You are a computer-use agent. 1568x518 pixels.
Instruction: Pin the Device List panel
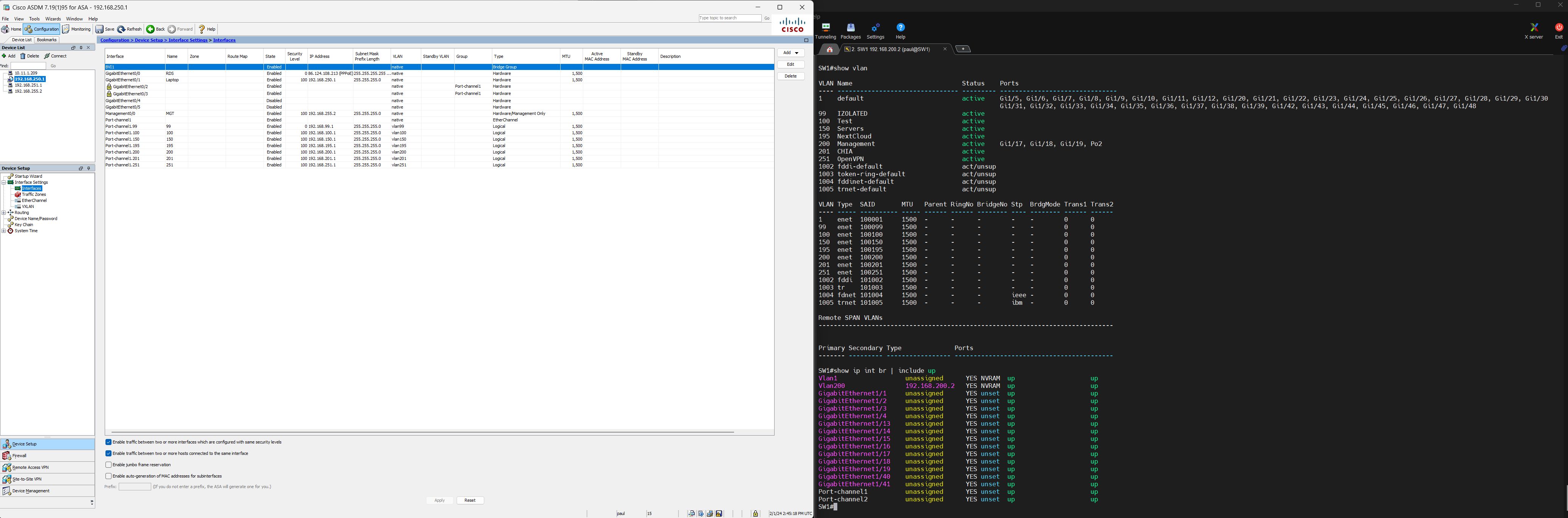[x=81, y=48]
